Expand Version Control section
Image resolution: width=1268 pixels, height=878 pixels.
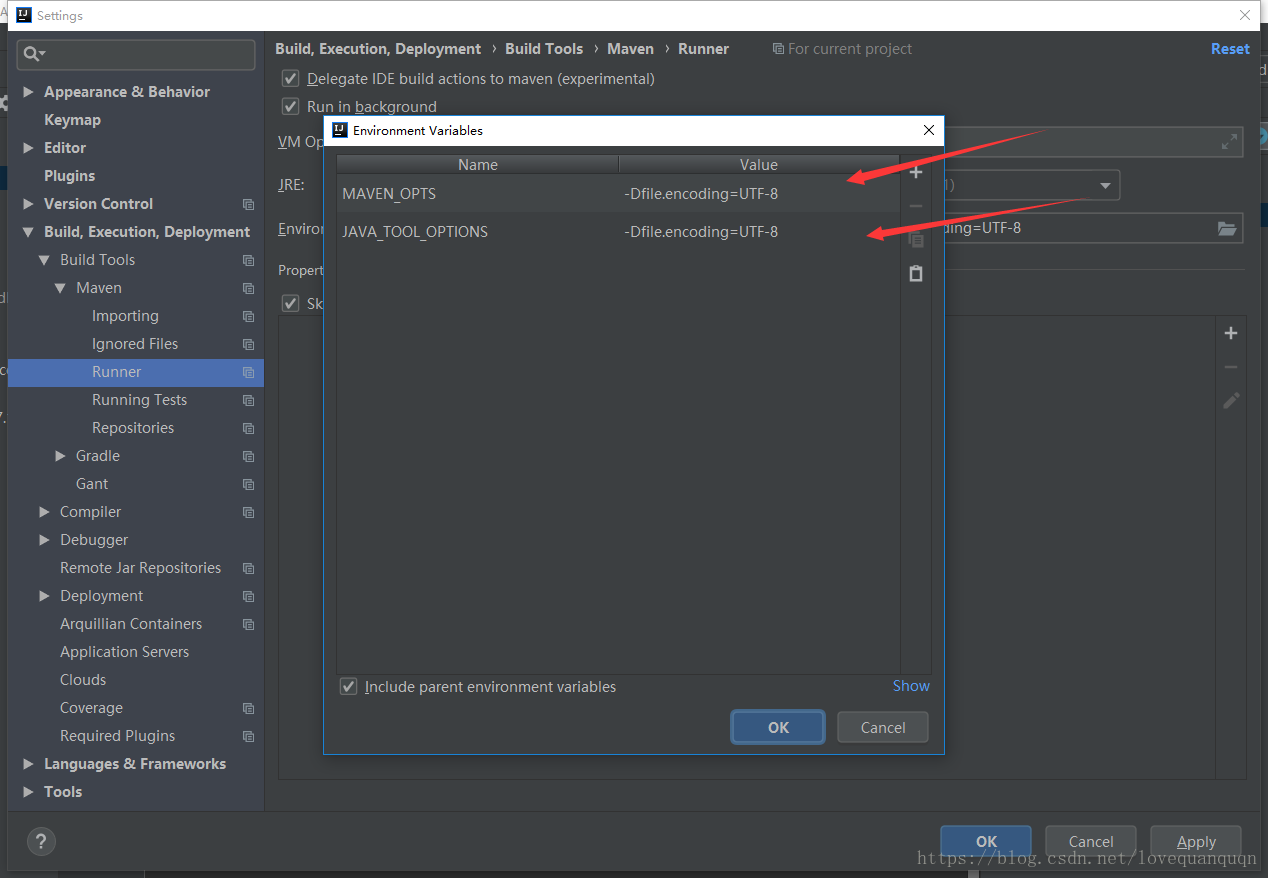coord(28,204)
